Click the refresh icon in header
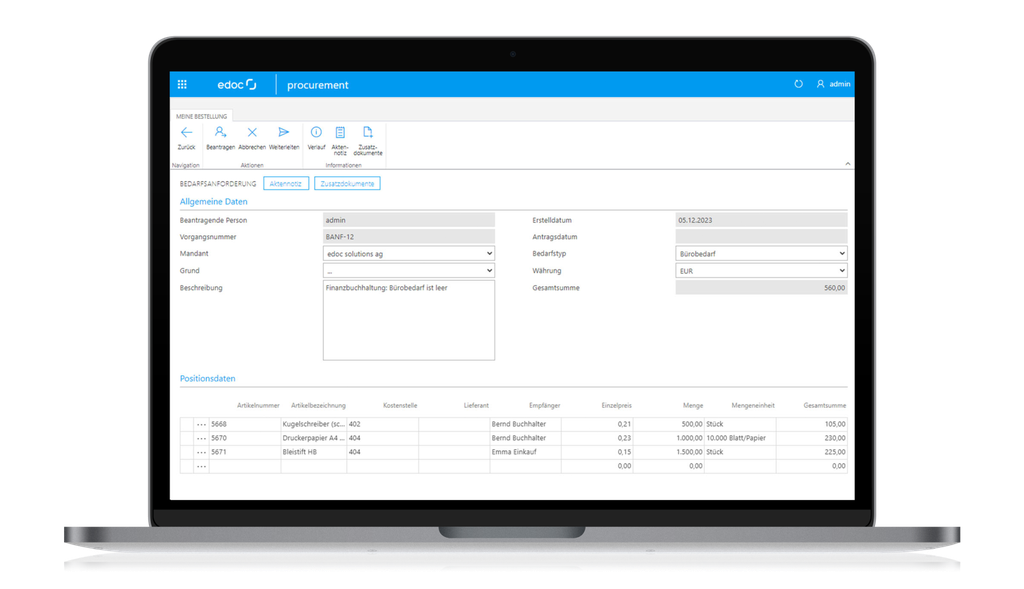 [x=798, y=84]
